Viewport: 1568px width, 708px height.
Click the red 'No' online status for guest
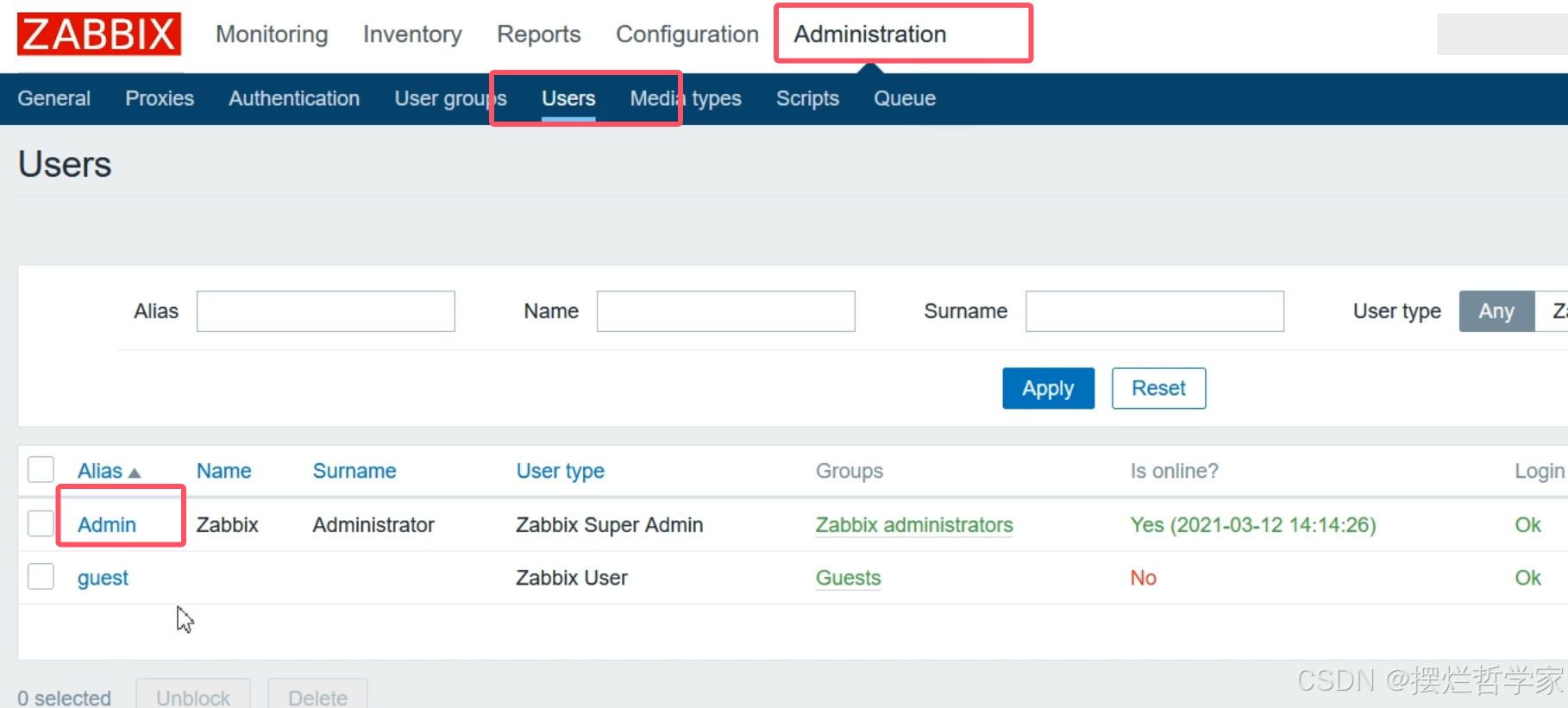pyautogui.click(x=1144, y=578)
